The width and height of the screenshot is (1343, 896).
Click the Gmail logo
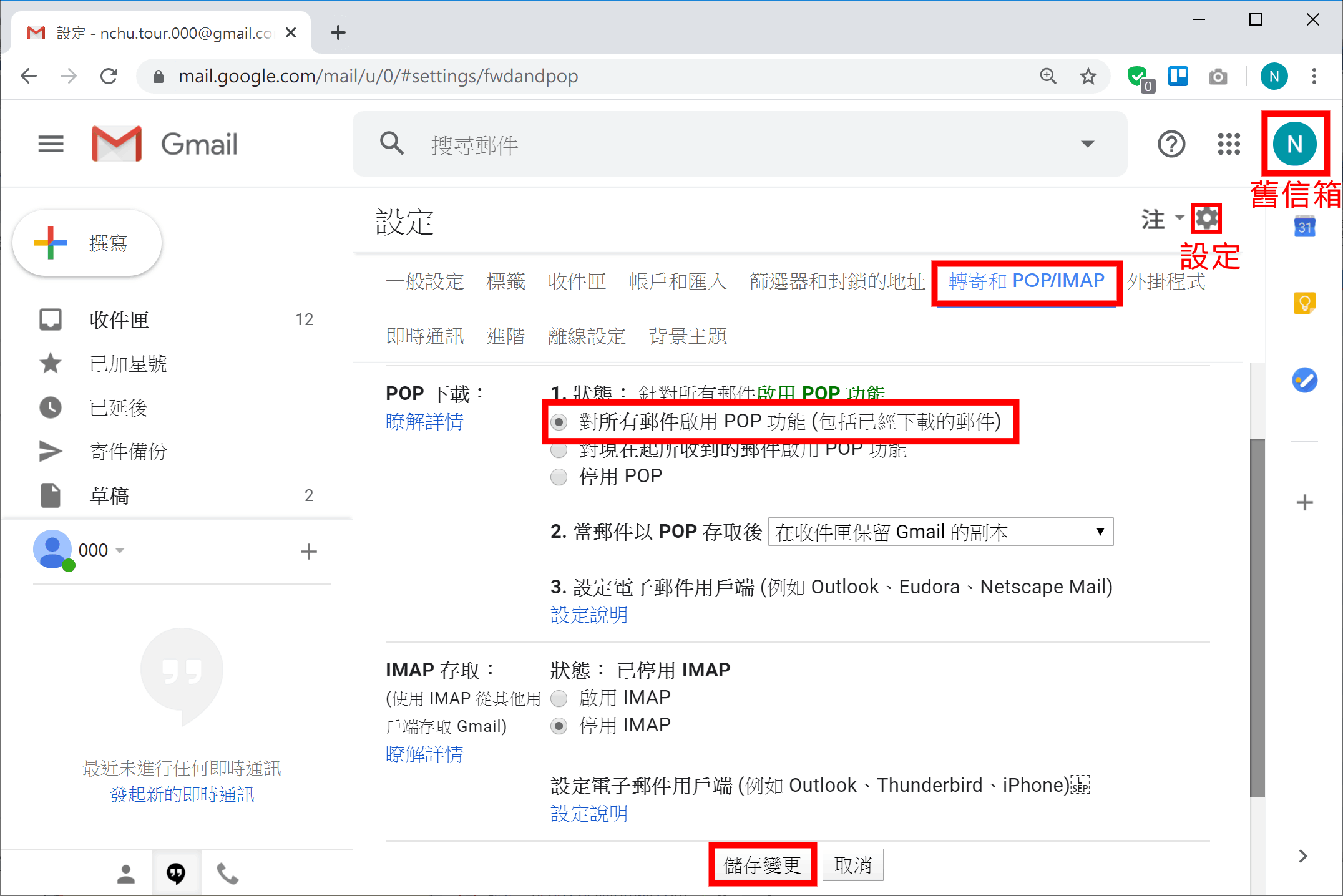pos(165,144)
